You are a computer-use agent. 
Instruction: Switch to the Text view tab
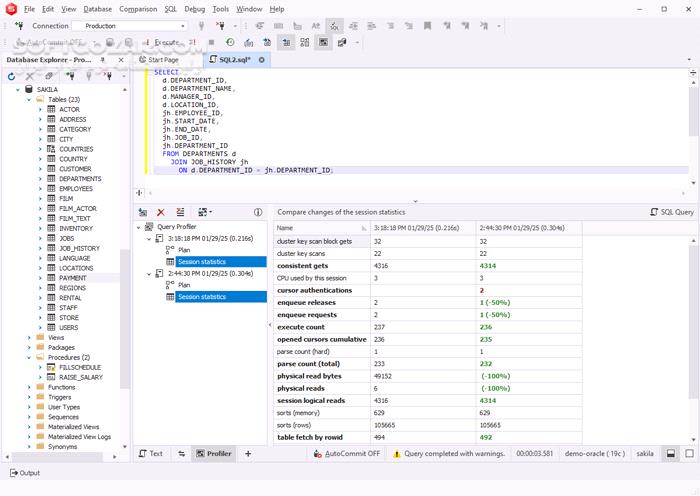pos(151,454)
